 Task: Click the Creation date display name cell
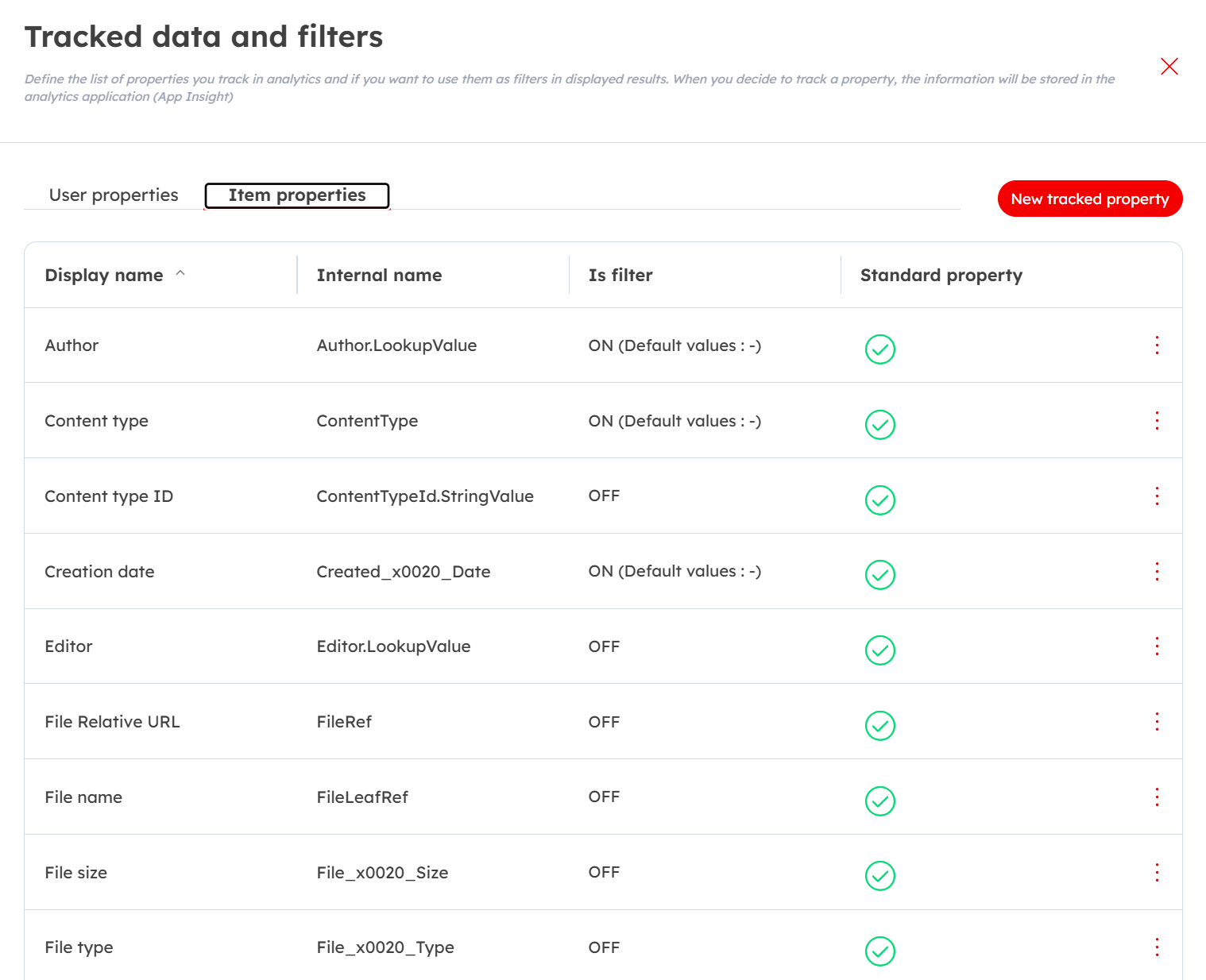tap(99, 572)
